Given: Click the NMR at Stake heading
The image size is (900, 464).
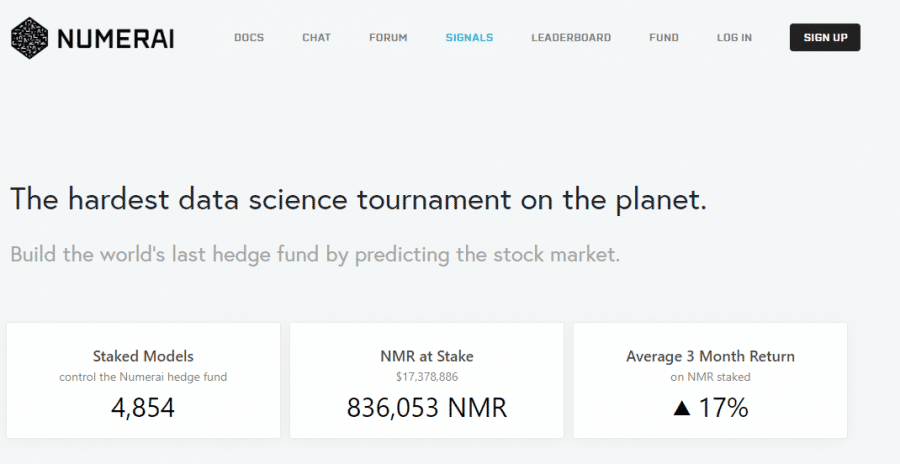Looking at the screenshot, I should coord(427,356).
